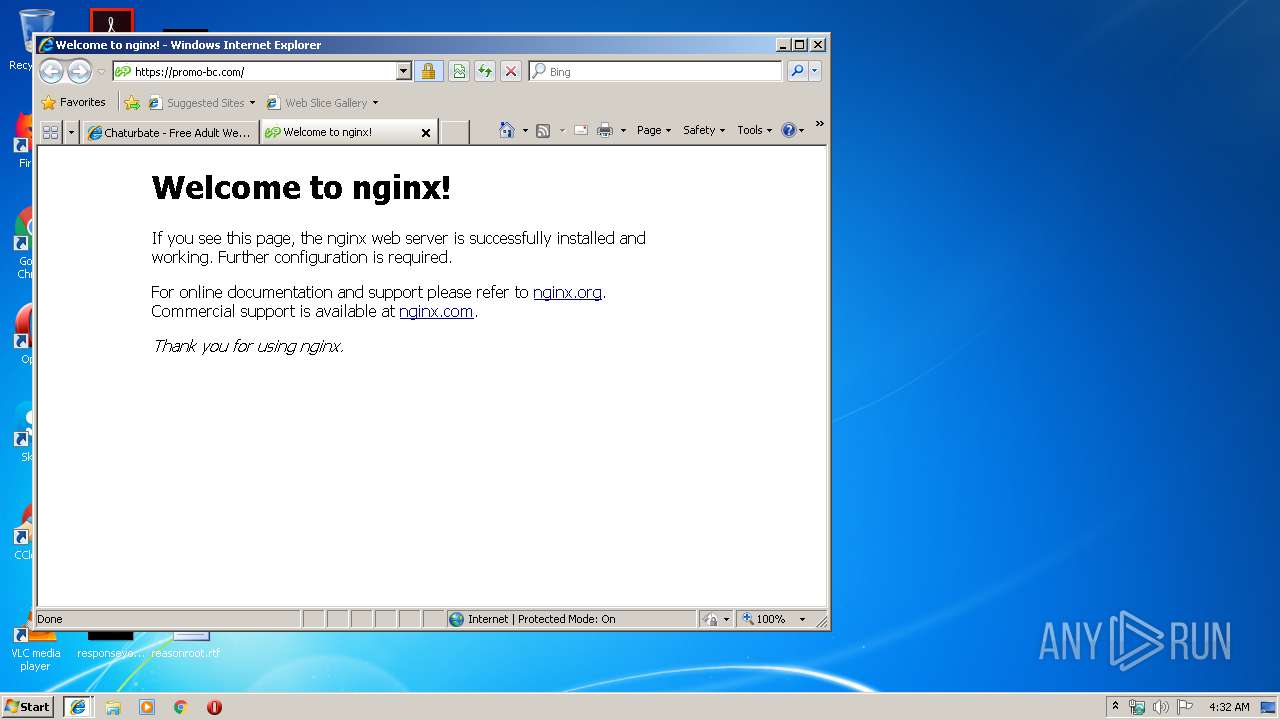Click the 4:32 AM taskbar clock
The height and width of the screenshot is (720, 1280).
click(x=1229, y=707)
